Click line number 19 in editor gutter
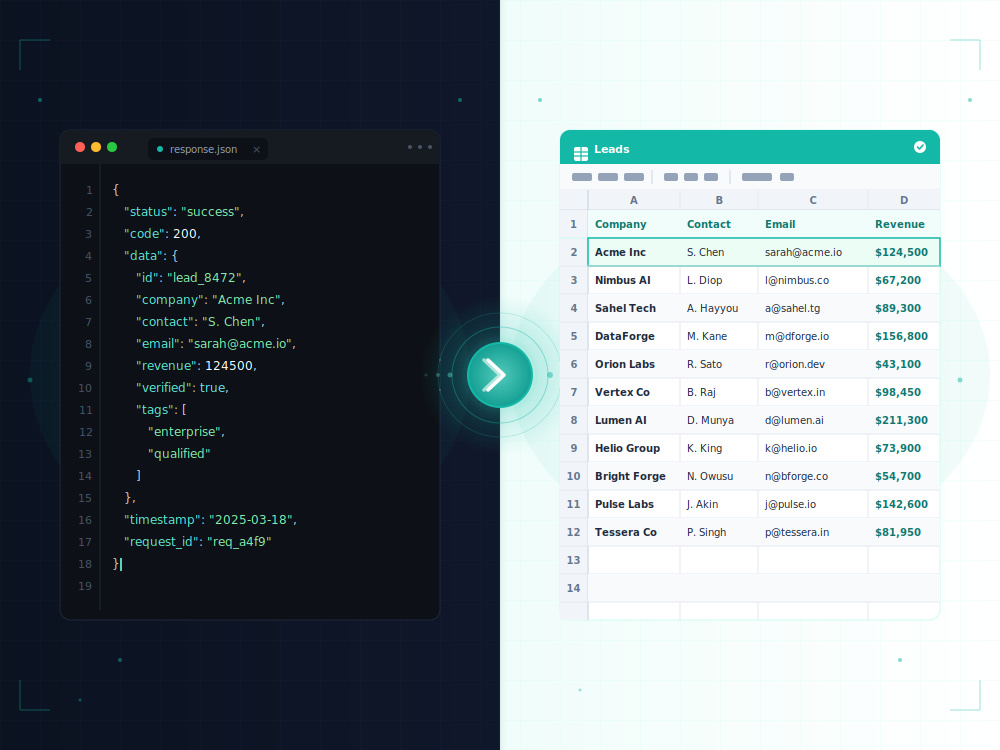Image resolution: width=1000 pixels, height=750 pixels. click(x=85, y=586)
